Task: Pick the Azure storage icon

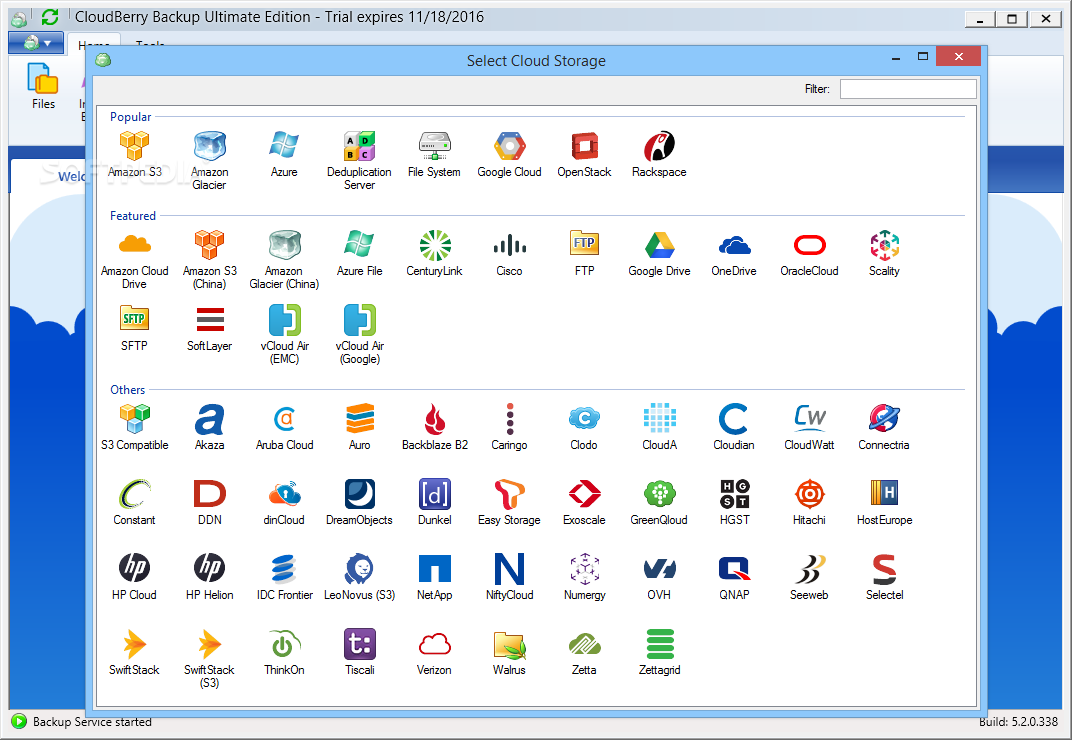Action: pos(284,155)
